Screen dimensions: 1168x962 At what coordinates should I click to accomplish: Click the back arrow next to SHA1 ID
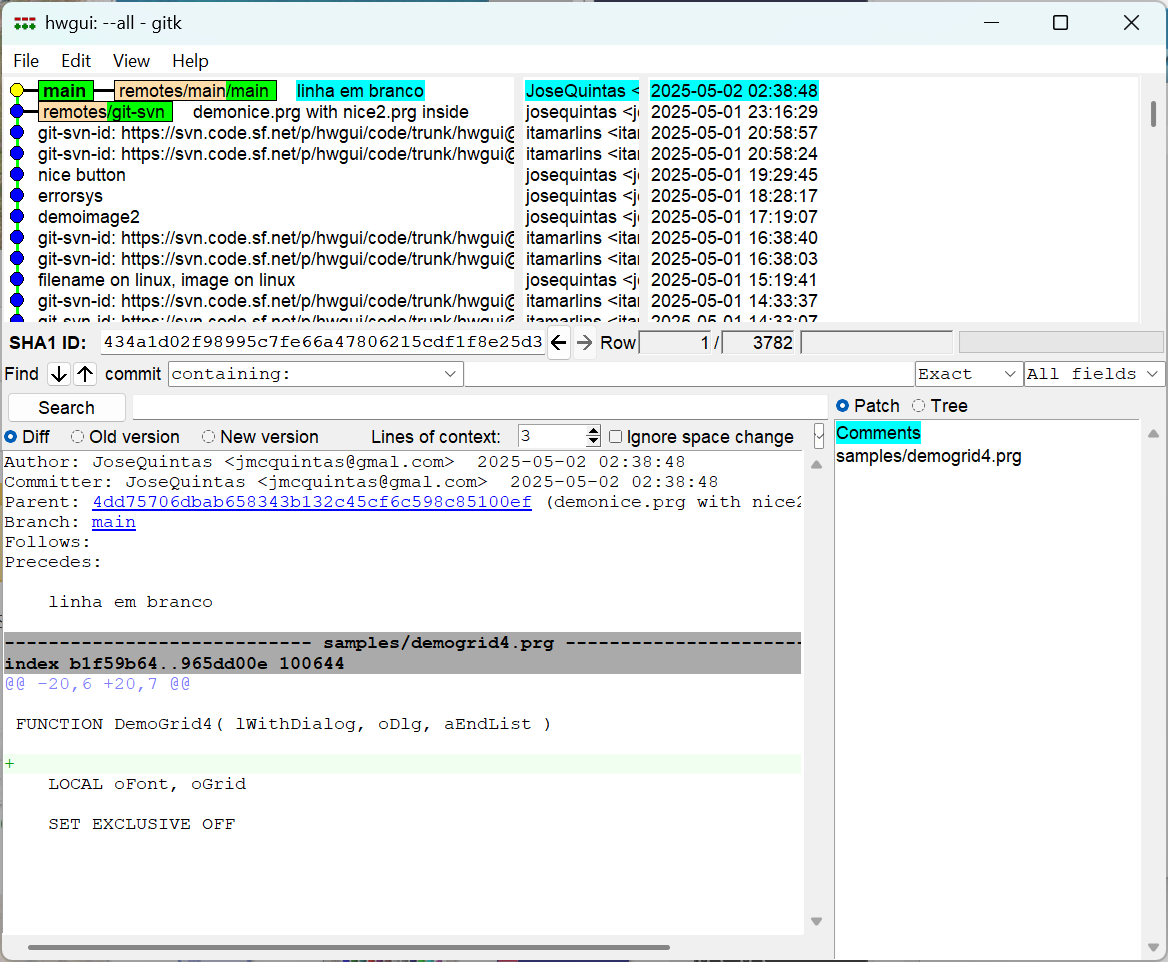pos(559,343)
